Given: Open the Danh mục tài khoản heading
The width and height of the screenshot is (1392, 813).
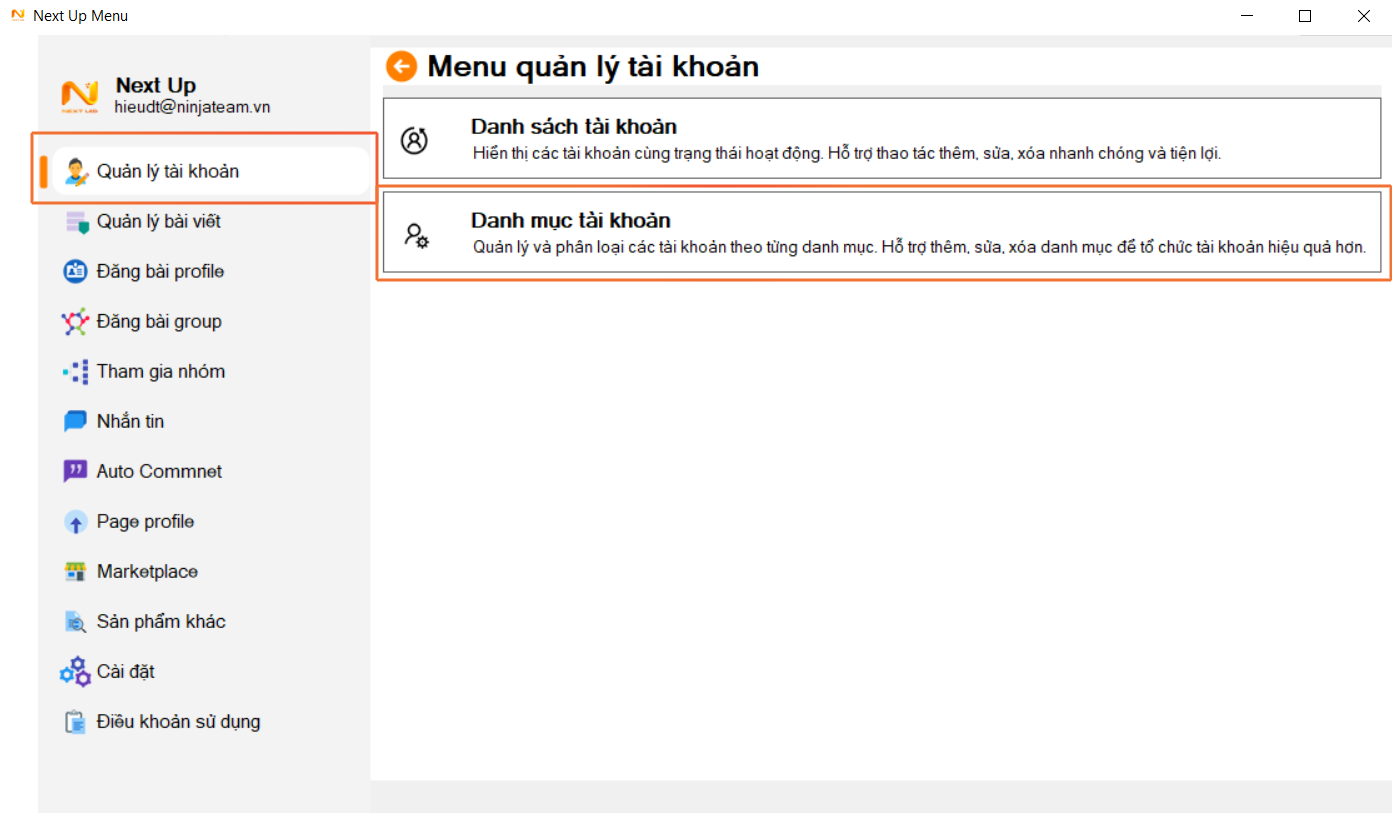Looking at the screenshot, I should click(x=571, y=220).
